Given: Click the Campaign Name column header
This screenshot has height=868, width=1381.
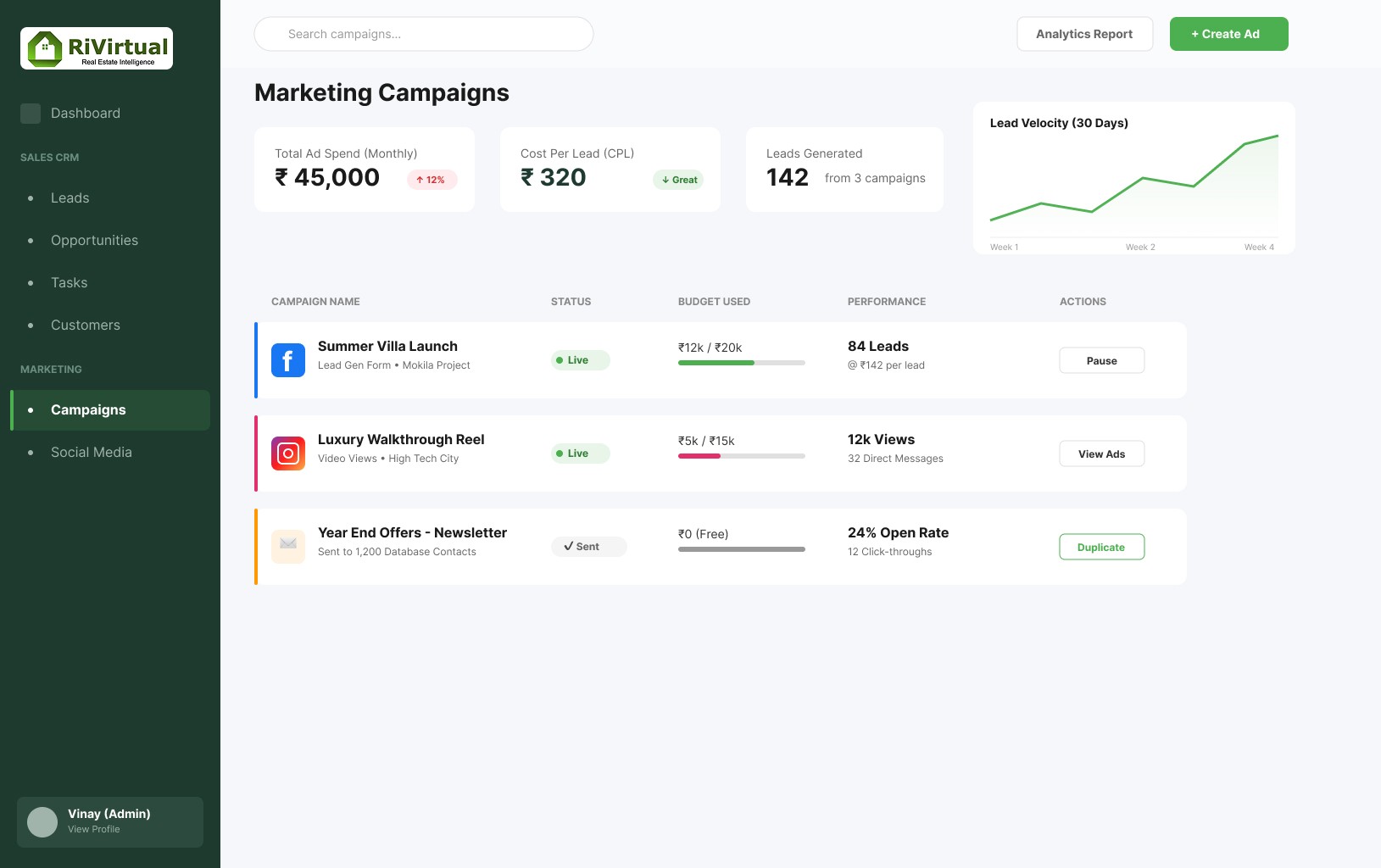Looking at the screenshot, I should click(315, 302).
